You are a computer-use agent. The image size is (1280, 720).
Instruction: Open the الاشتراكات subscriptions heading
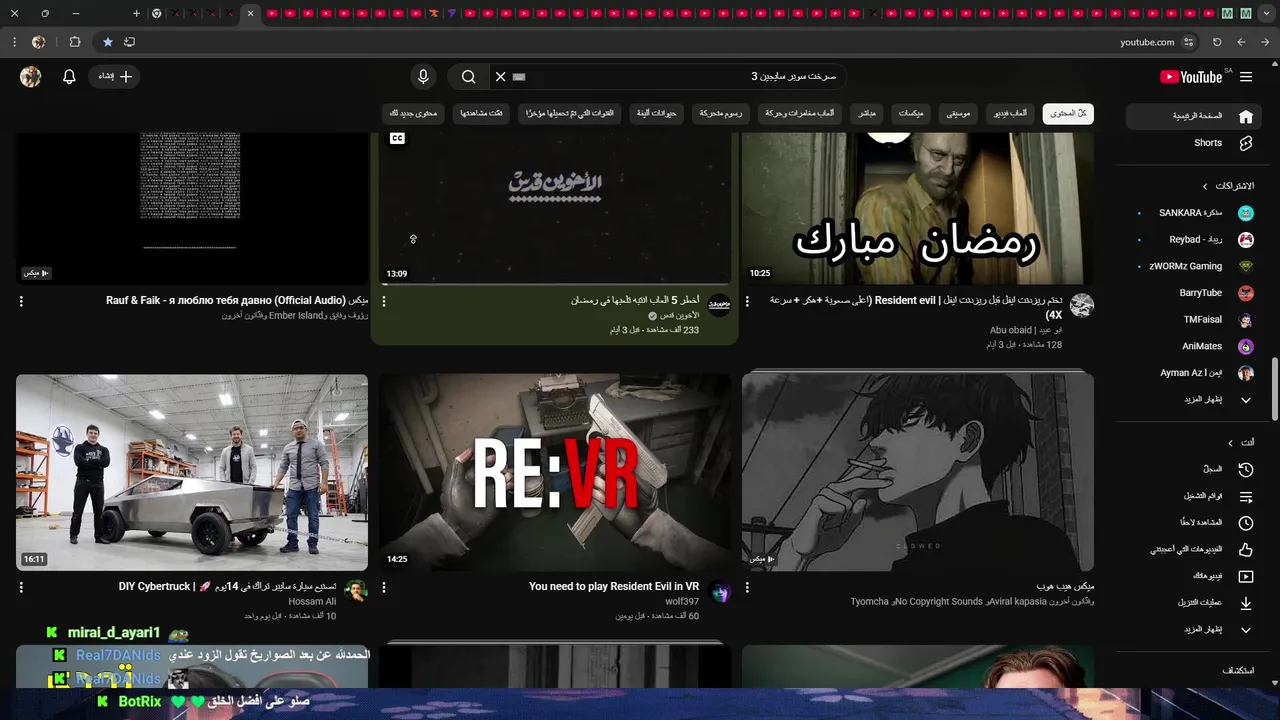1227,186
